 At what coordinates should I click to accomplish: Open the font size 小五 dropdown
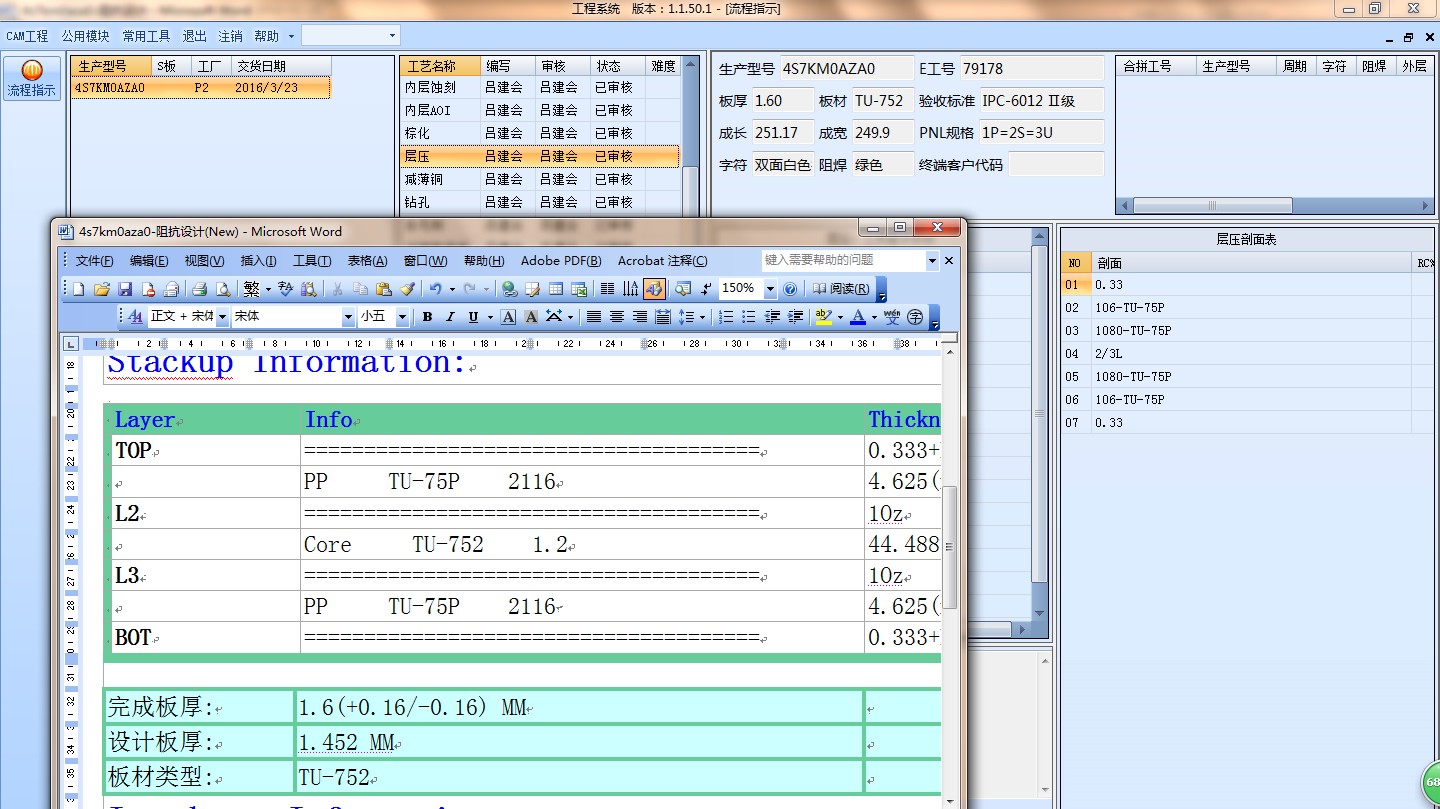tap(402, 316)
